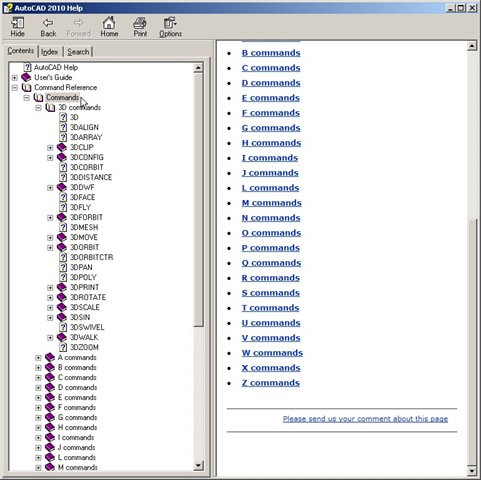Expand the 3DSIN node

[50, 318]
